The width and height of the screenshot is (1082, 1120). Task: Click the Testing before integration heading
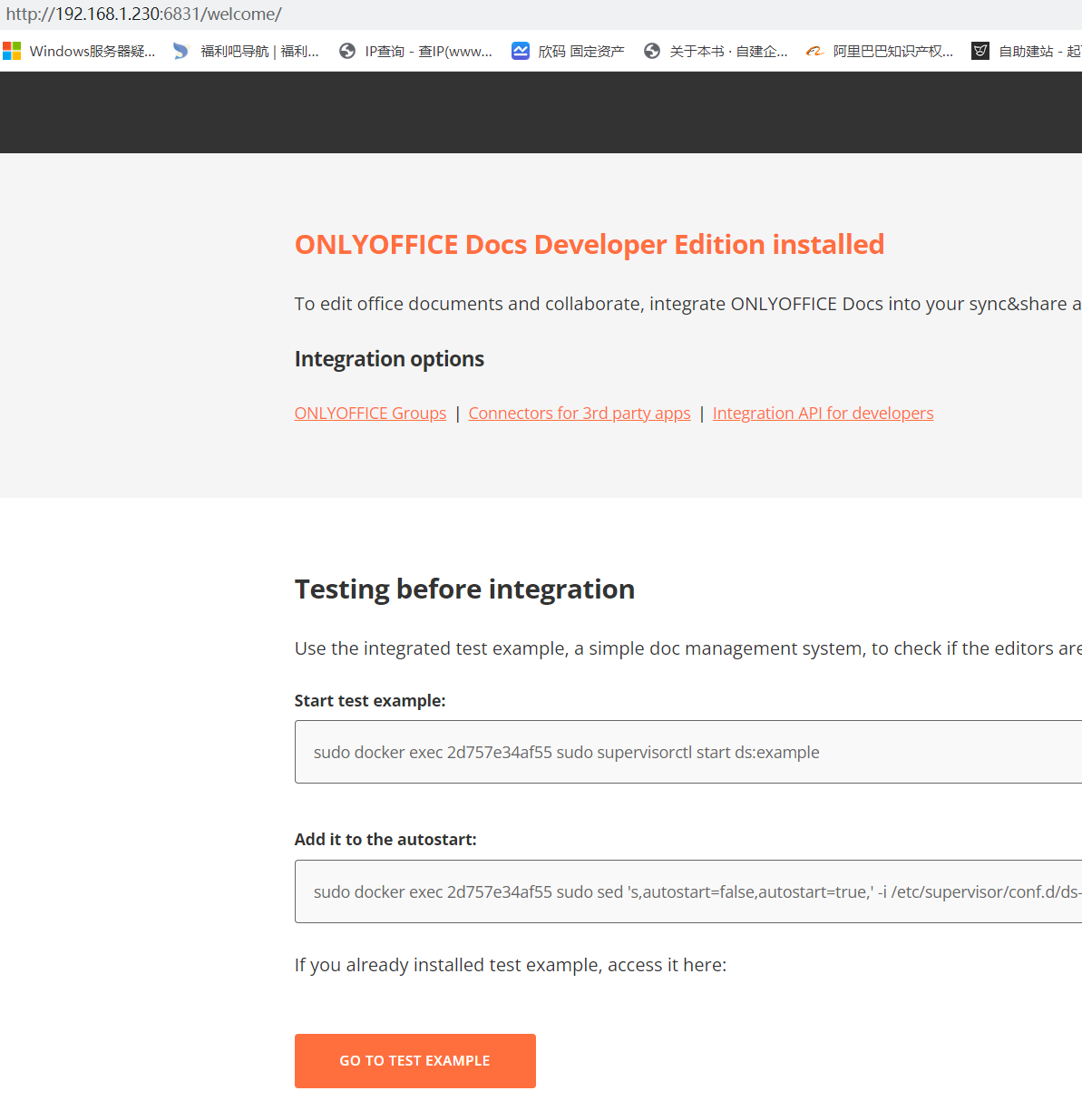point(464,589)
